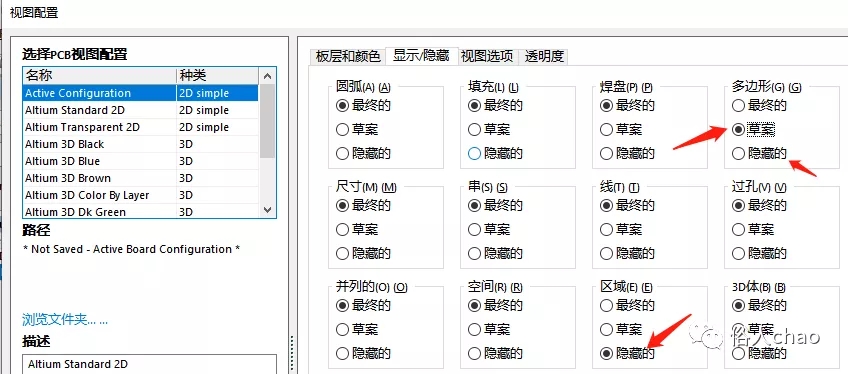Open the 显示/隐藏 tab
This screenshot has height=374, width=848.
click(421, 56)
